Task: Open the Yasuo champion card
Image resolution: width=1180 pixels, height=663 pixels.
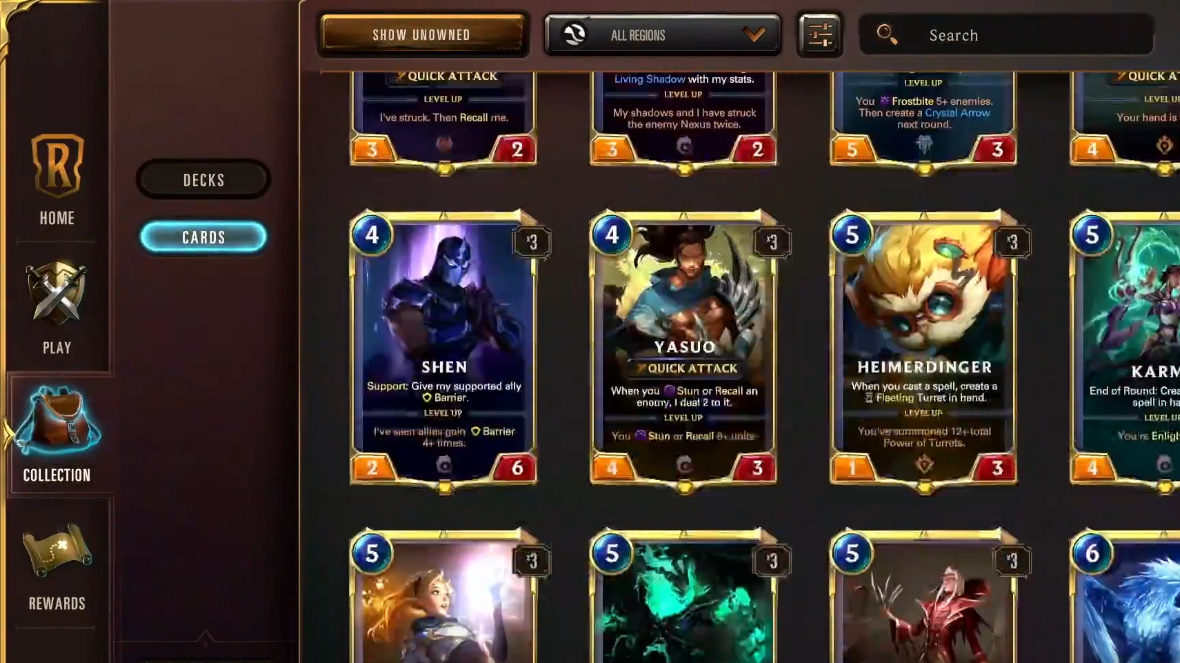Action: (683, 350)
